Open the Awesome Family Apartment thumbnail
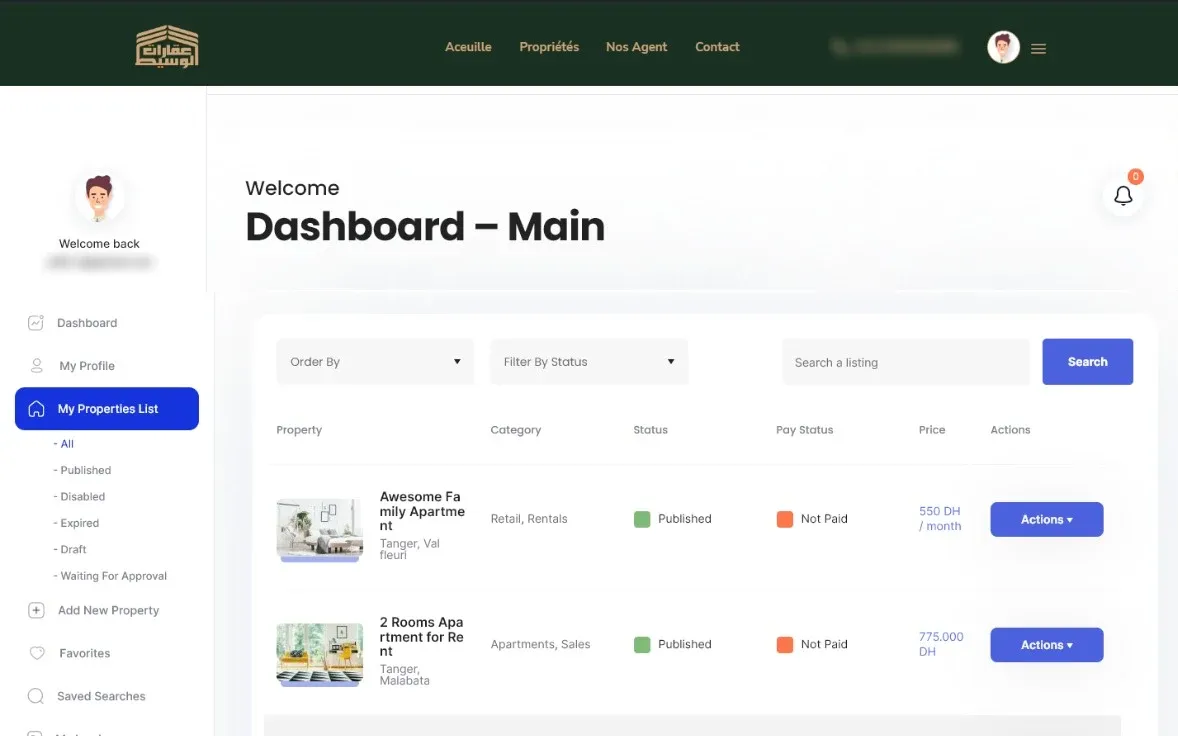Viewport: 1178px width, 736px height. coord(319,529)
